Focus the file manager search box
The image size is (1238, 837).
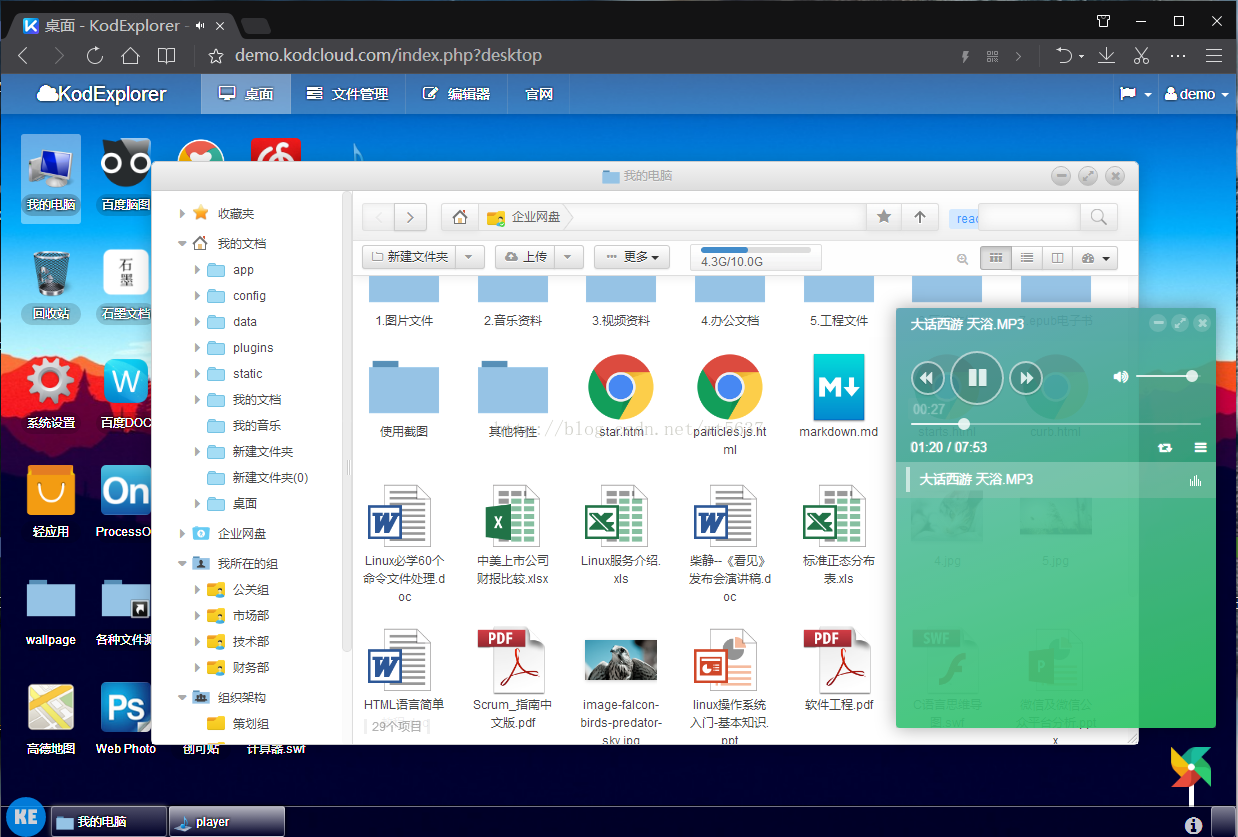[1029, 217]
